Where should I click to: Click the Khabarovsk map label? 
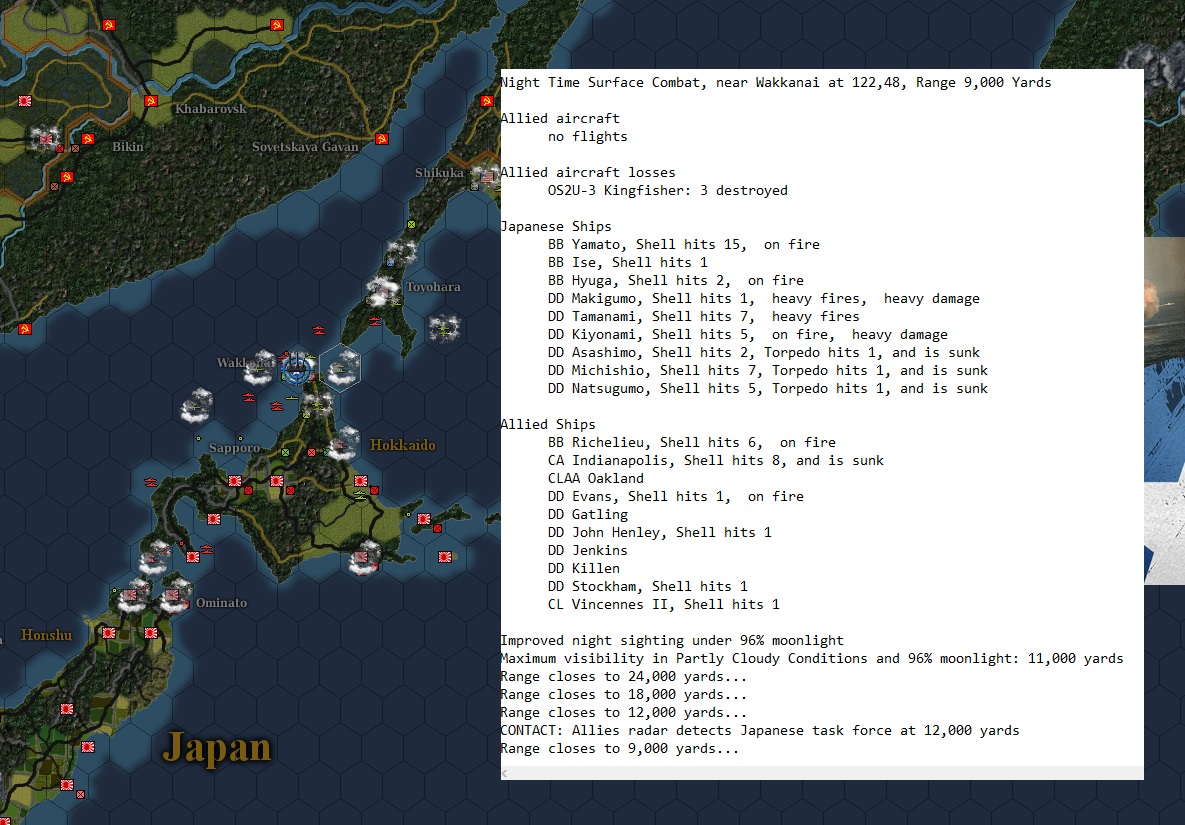[211, 109]
